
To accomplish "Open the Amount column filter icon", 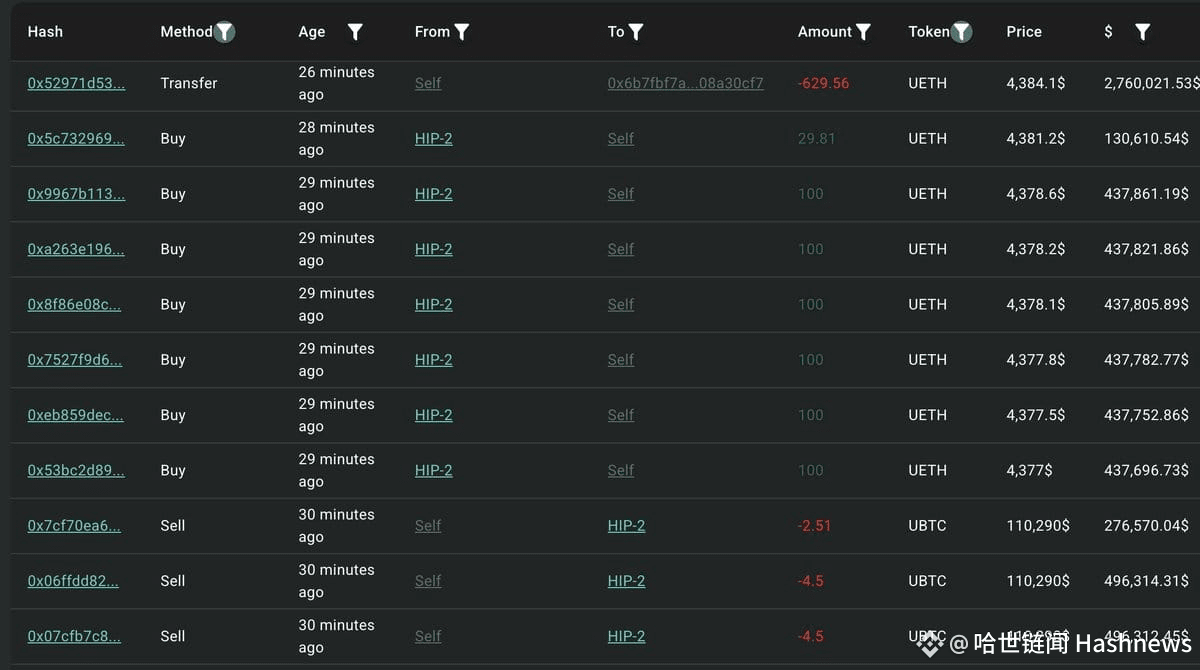I will [x=864, y=32].
